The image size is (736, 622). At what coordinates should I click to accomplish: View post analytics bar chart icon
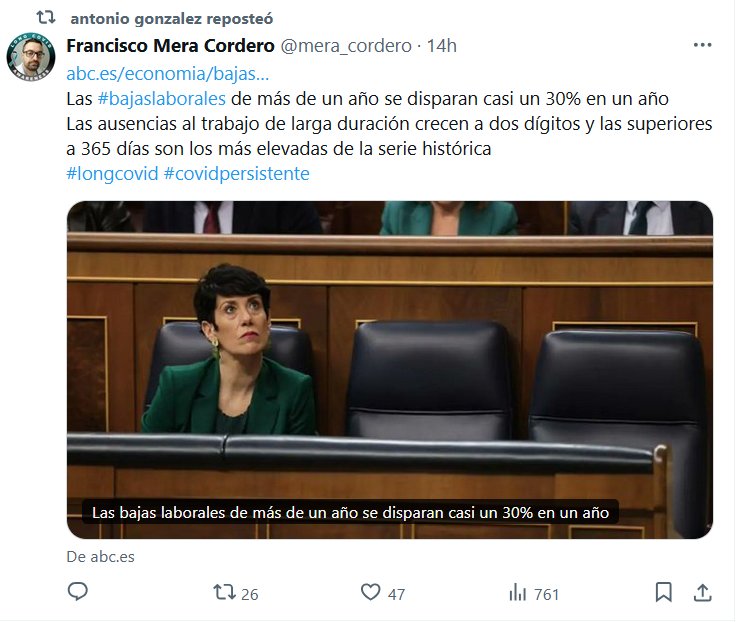(518, 592)
